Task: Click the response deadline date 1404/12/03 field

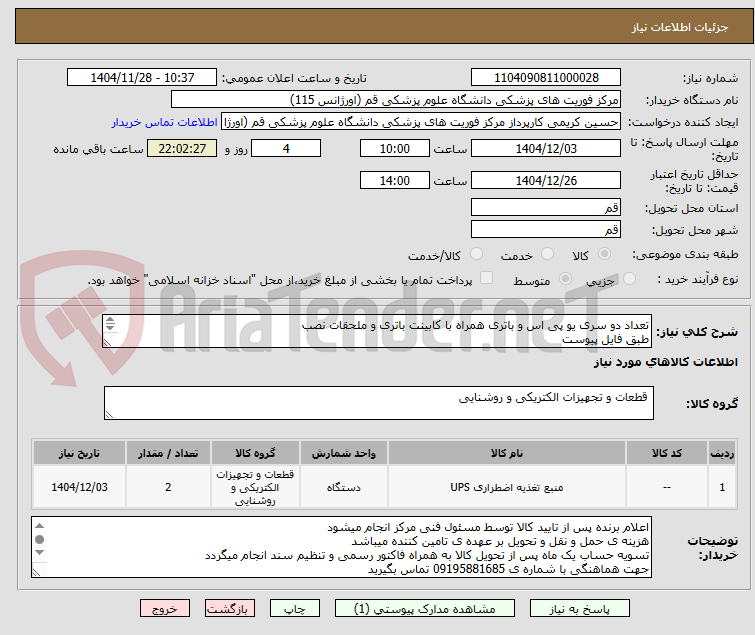Action: 546,148
